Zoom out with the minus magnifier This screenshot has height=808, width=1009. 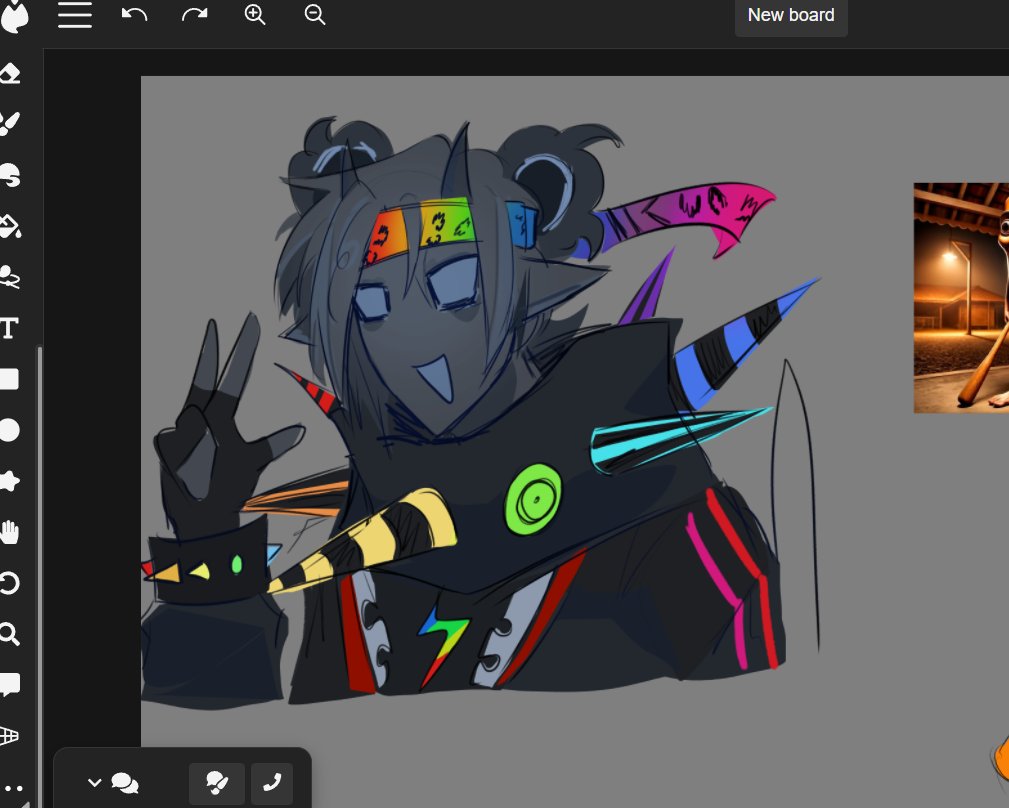315,14
